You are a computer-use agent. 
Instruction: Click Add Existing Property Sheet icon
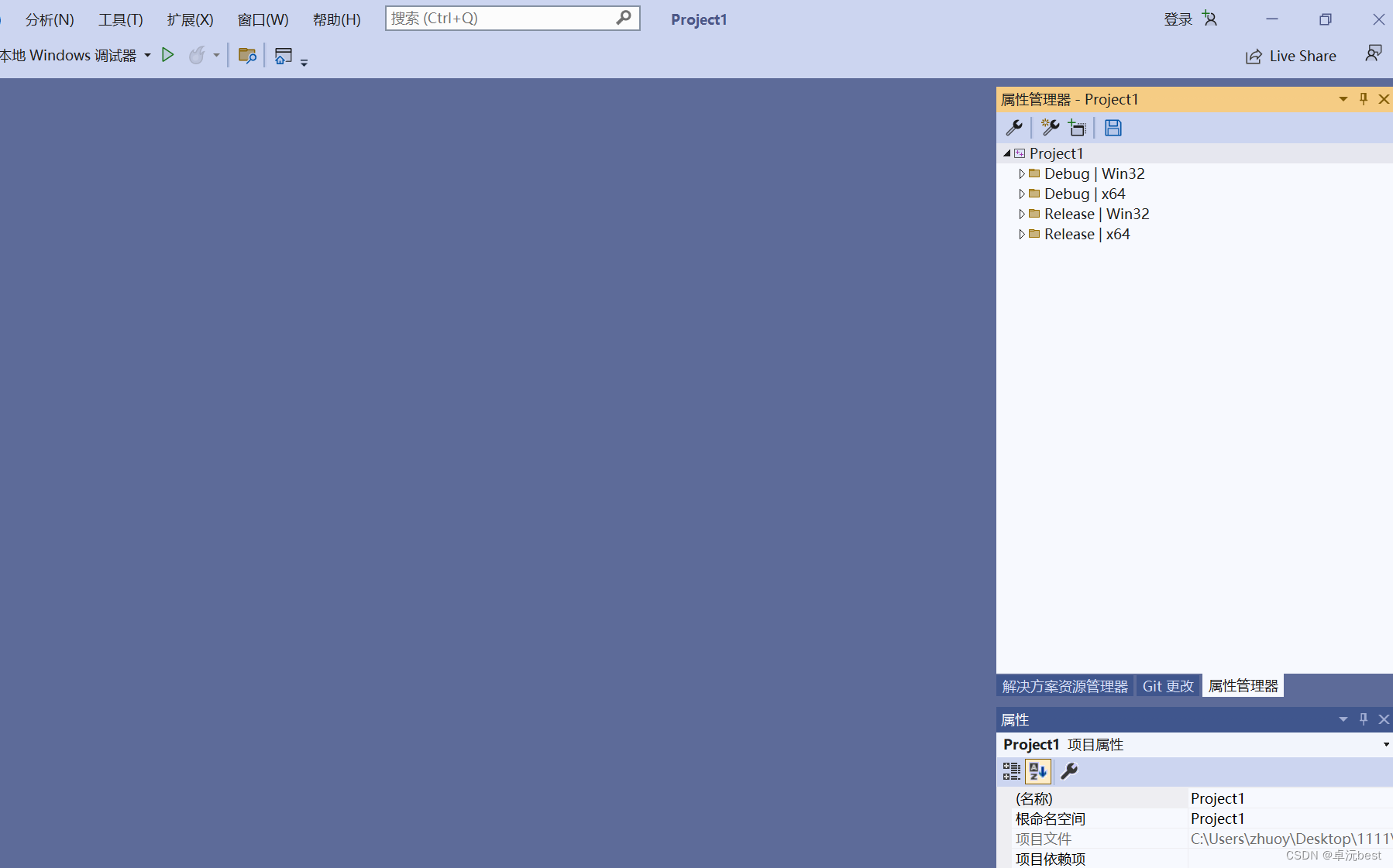pyautogui.click(x=1079, y=128)
